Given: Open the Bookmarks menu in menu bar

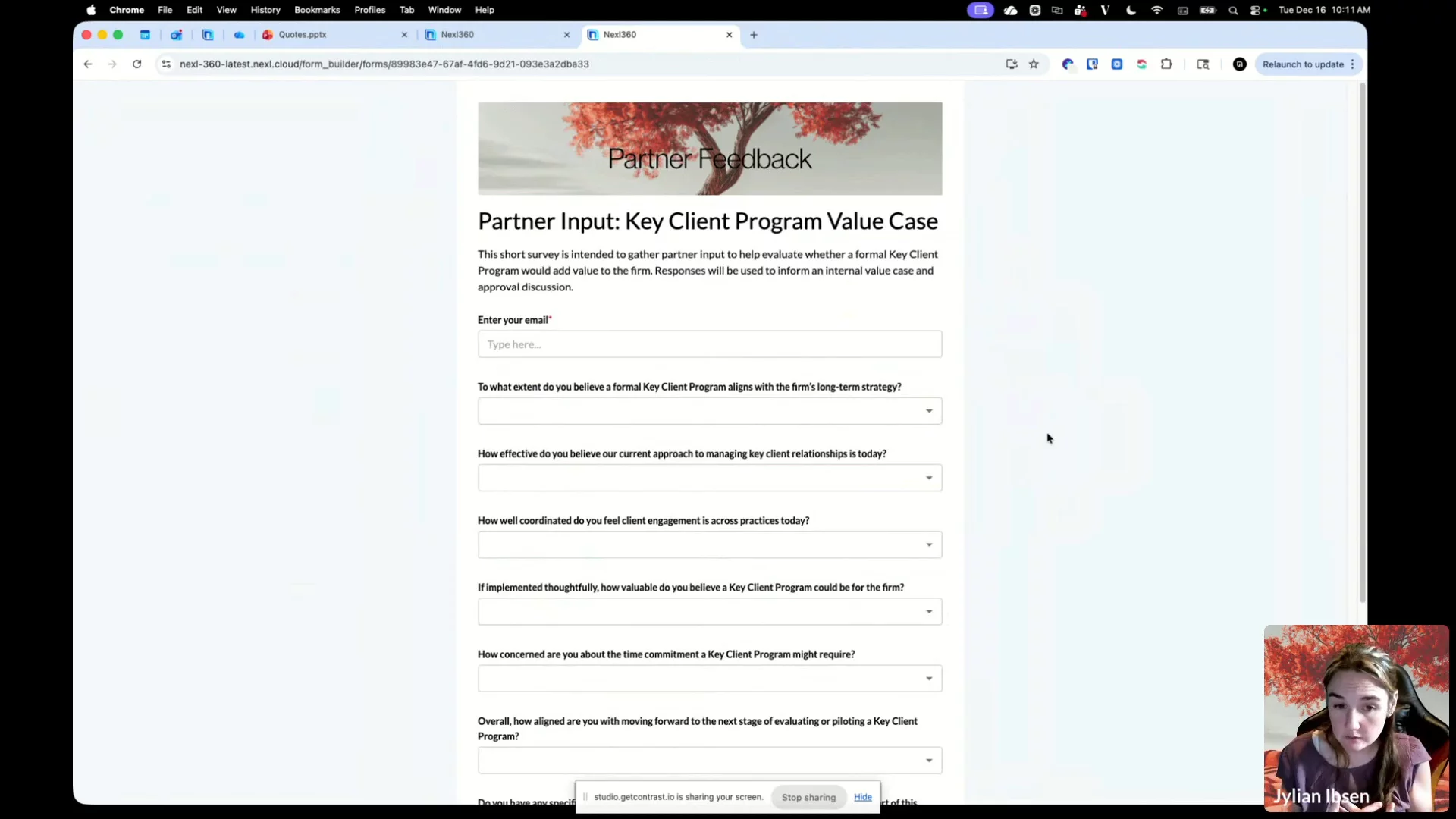Looking at the screenshot, I should click(317, 10).
